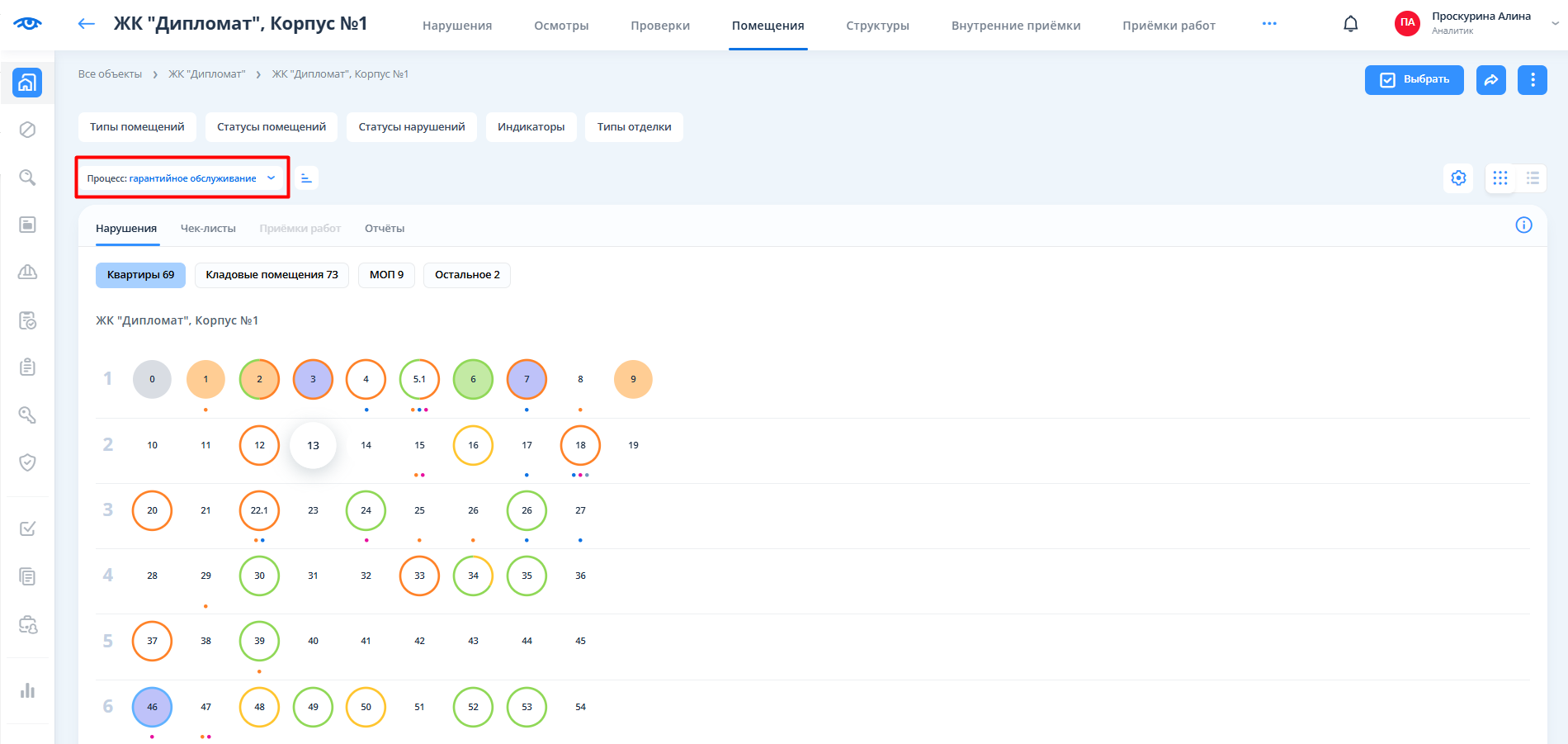The image size is (1568, 744).
Task: Click the notifications bell icon
Action: (x=1350, y=24)
